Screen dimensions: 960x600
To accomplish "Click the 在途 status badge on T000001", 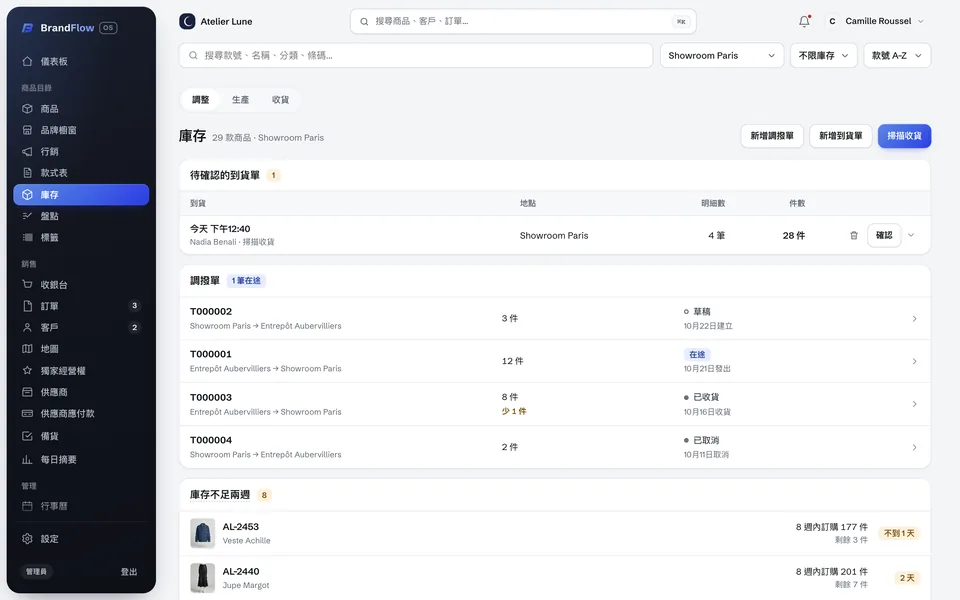I will (x=697, y=354).
